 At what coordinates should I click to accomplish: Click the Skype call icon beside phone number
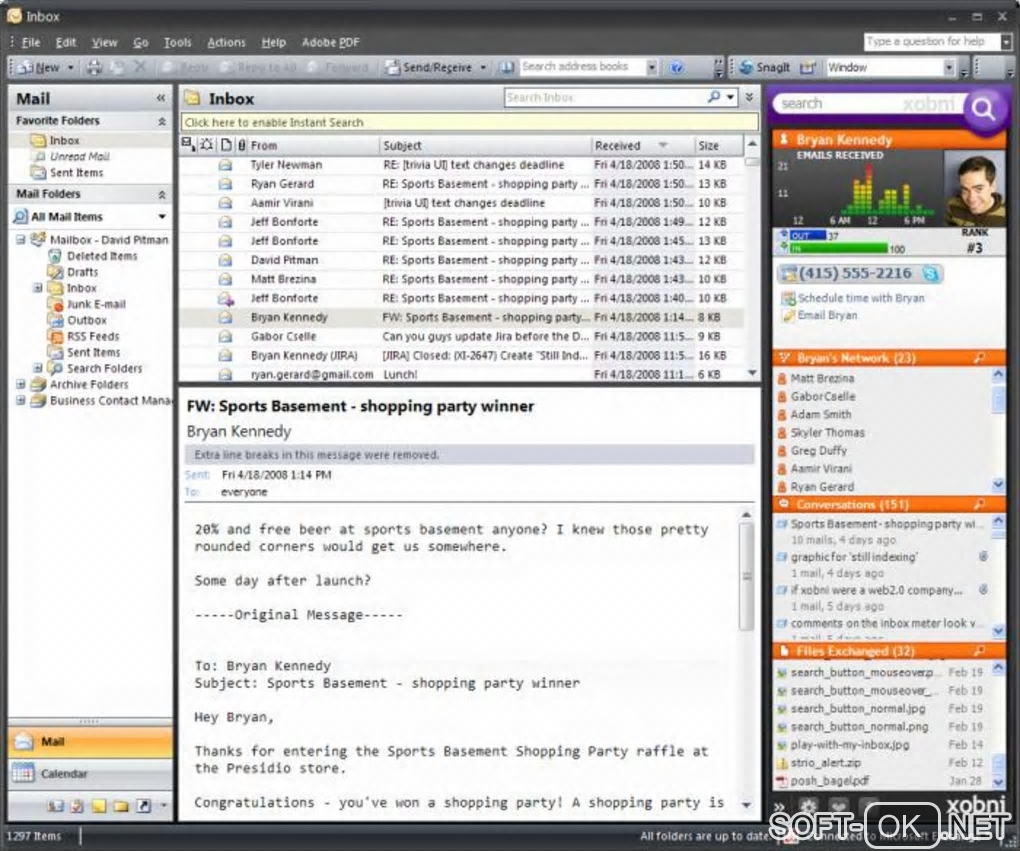[931, 274]
